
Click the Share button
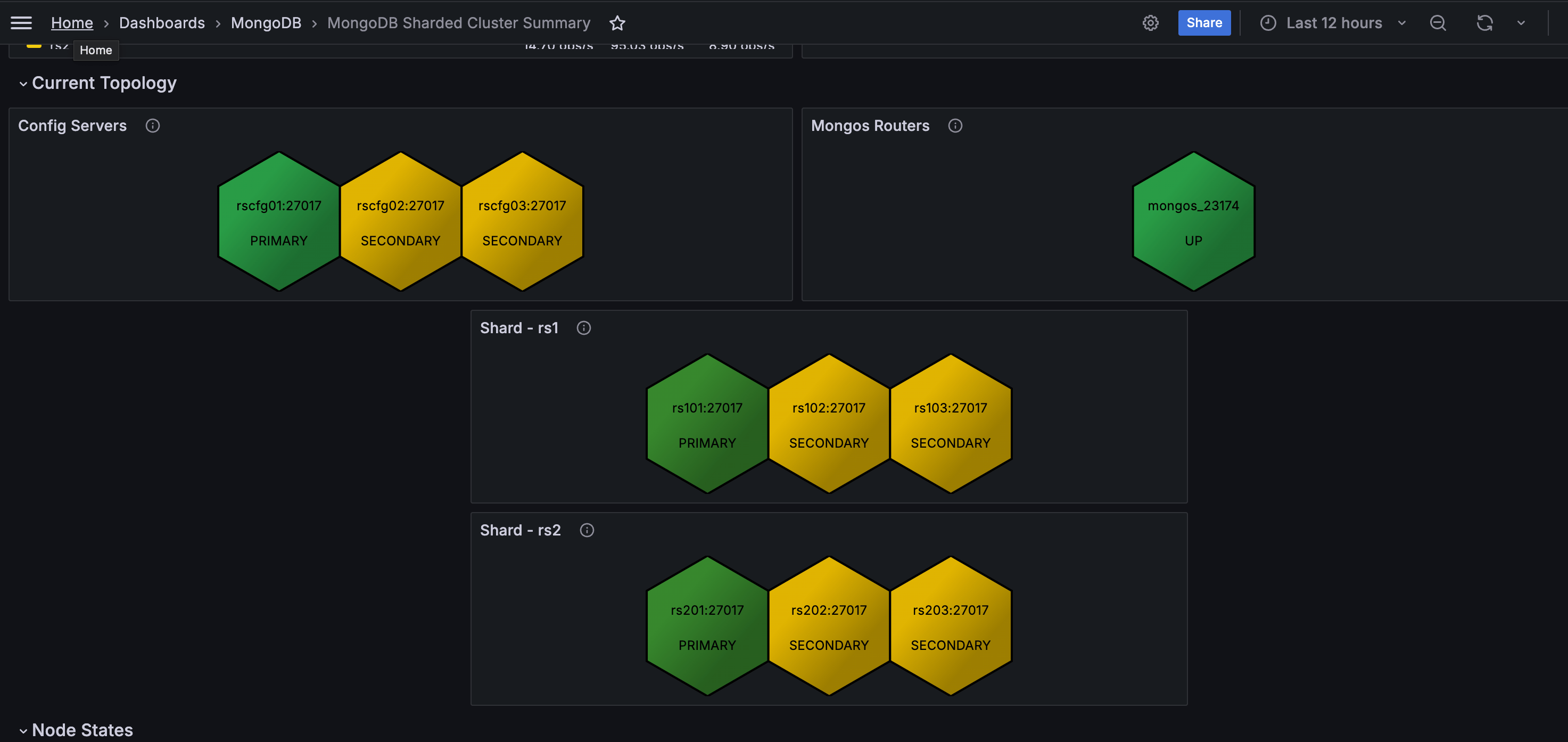coord(1203,23)
